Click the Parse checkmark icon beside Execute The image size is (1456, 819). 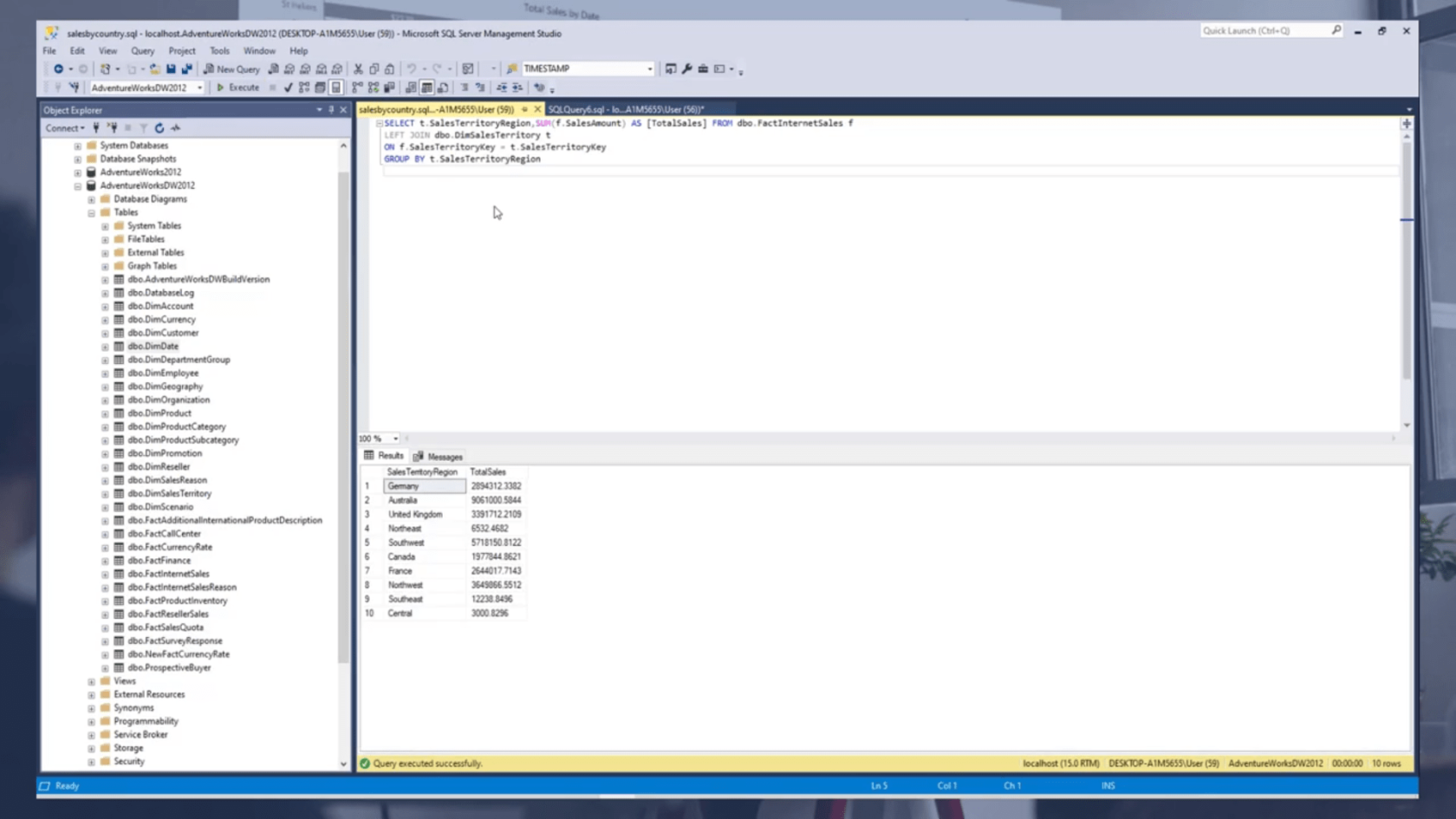coord(288,88)
